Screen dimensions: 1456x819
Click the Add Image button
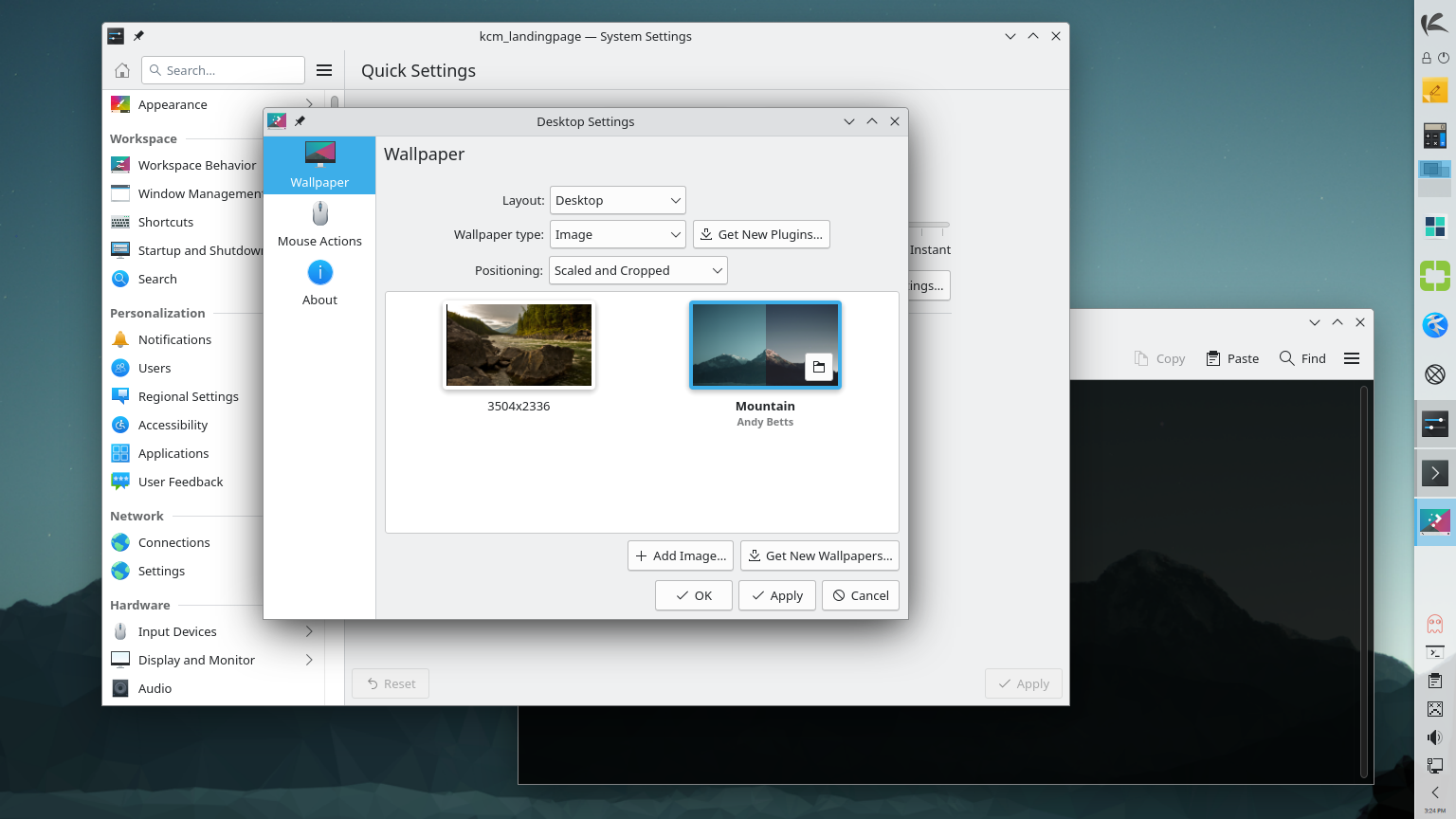click(x=681, y=555)
